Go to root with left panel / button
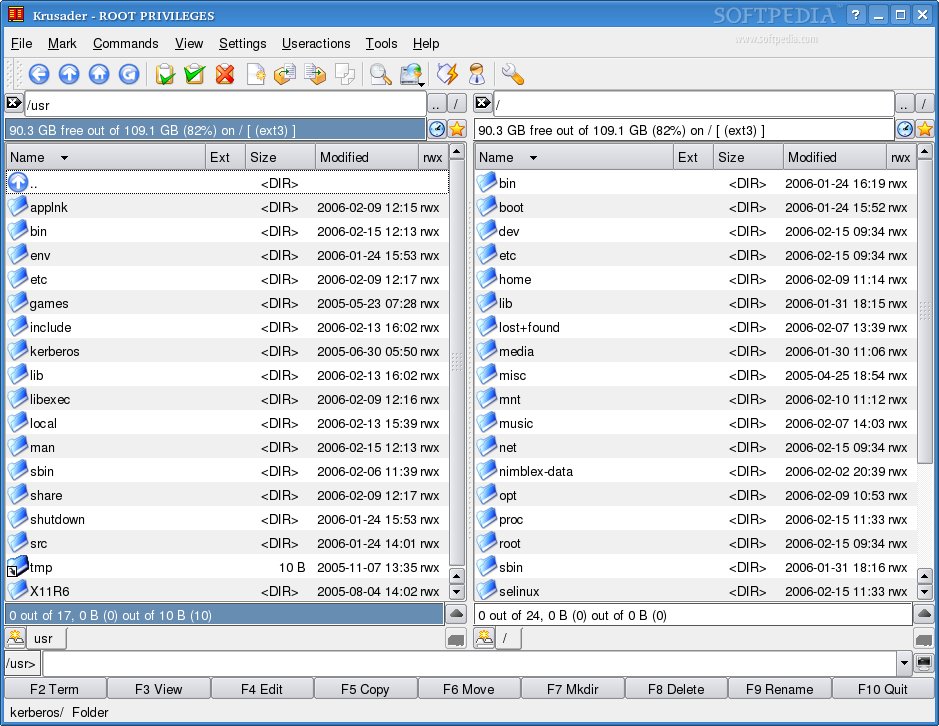The image size is (939, 726). click(x=456, y=104)
